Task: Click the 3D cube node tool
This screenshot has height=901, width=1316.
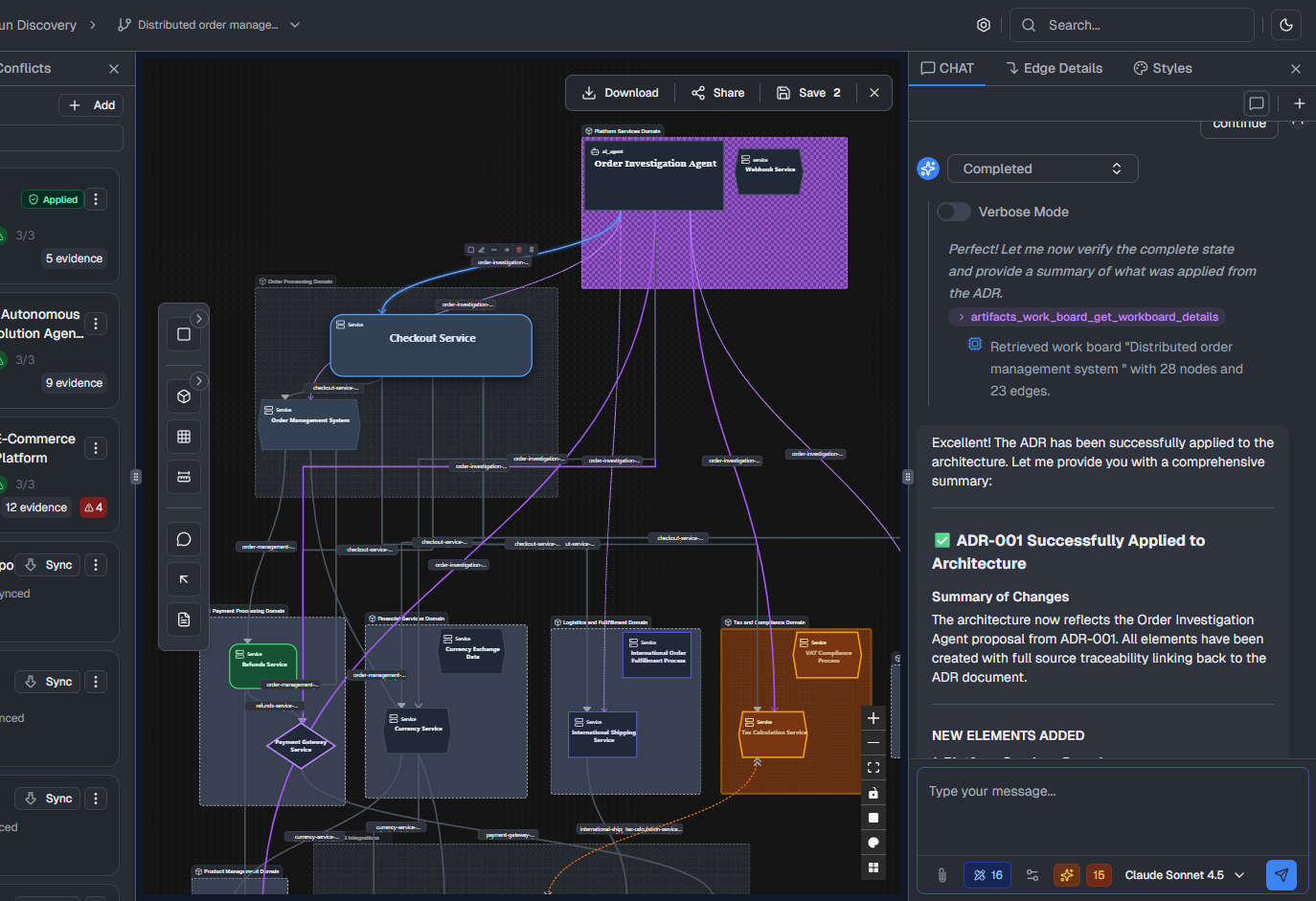Action: click(184, 396)
